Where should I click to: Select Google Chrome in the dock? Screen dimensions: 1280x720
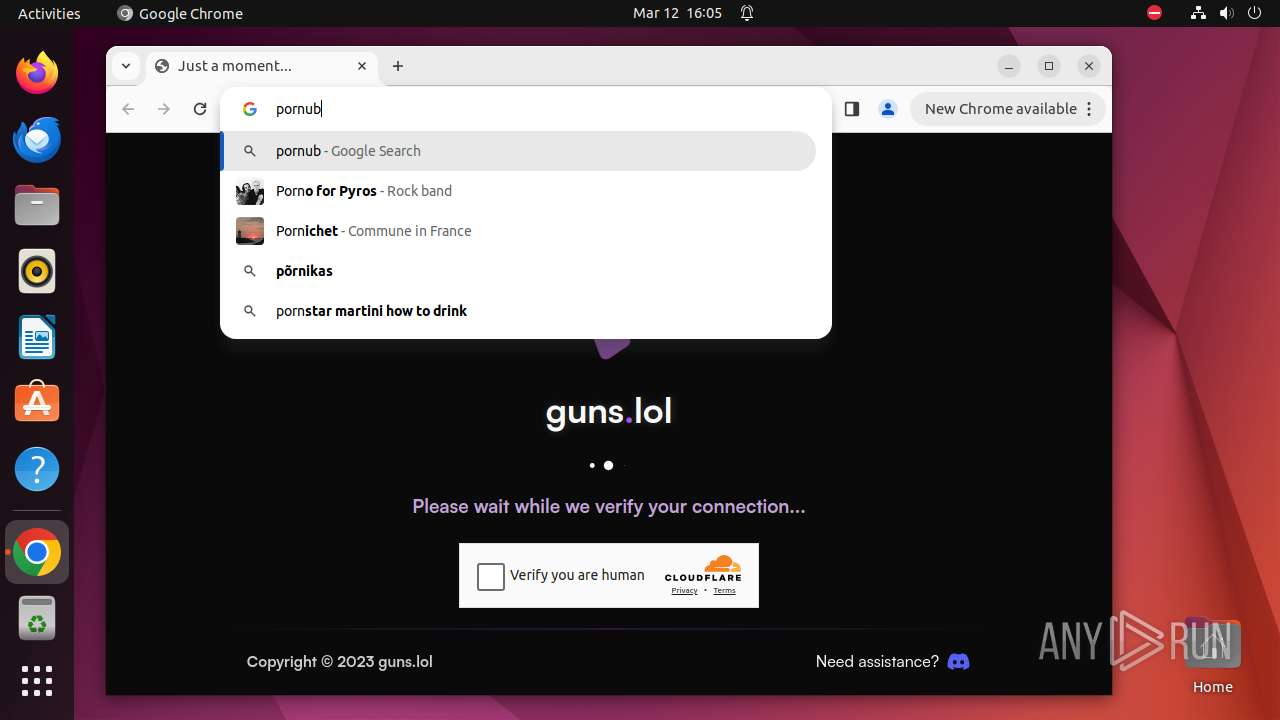point(37,552)
